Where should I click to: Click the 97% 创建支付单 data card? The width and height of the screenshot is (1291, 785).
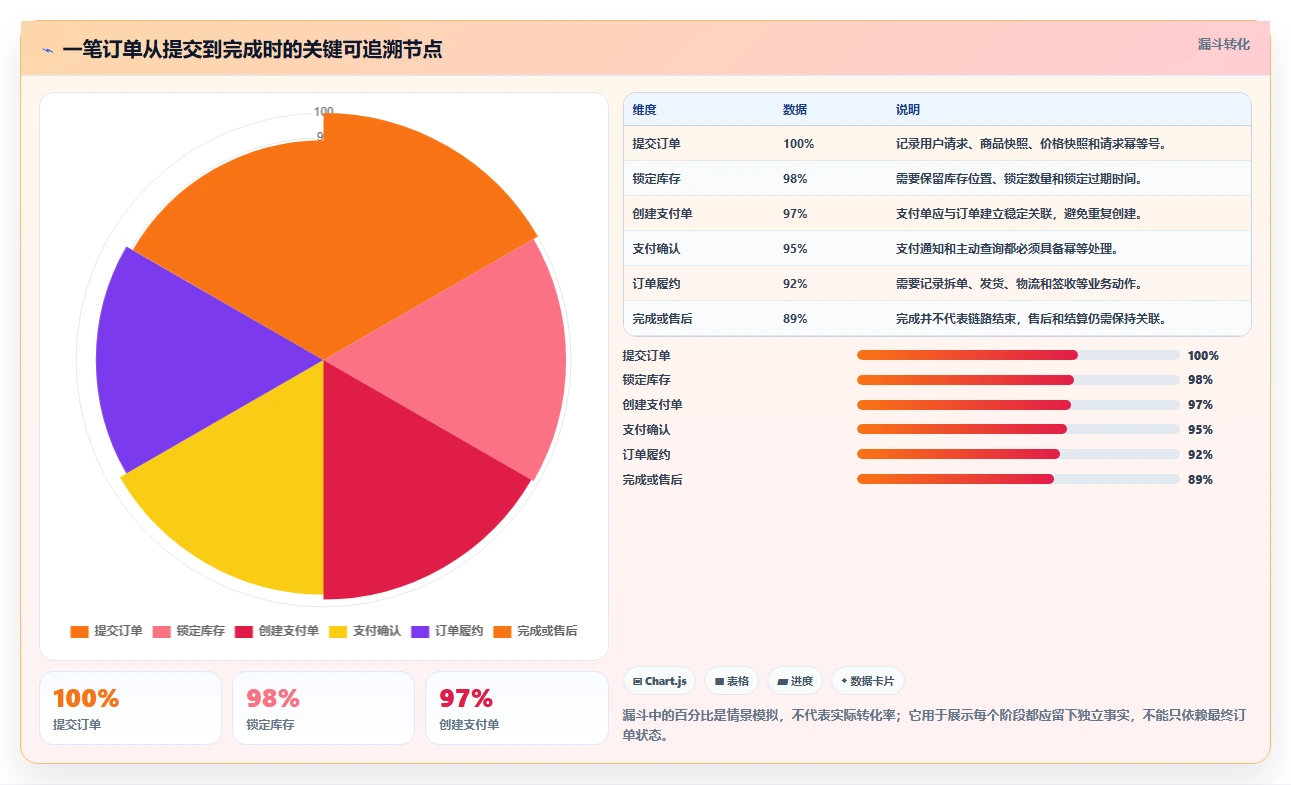[x=516, y=708]
